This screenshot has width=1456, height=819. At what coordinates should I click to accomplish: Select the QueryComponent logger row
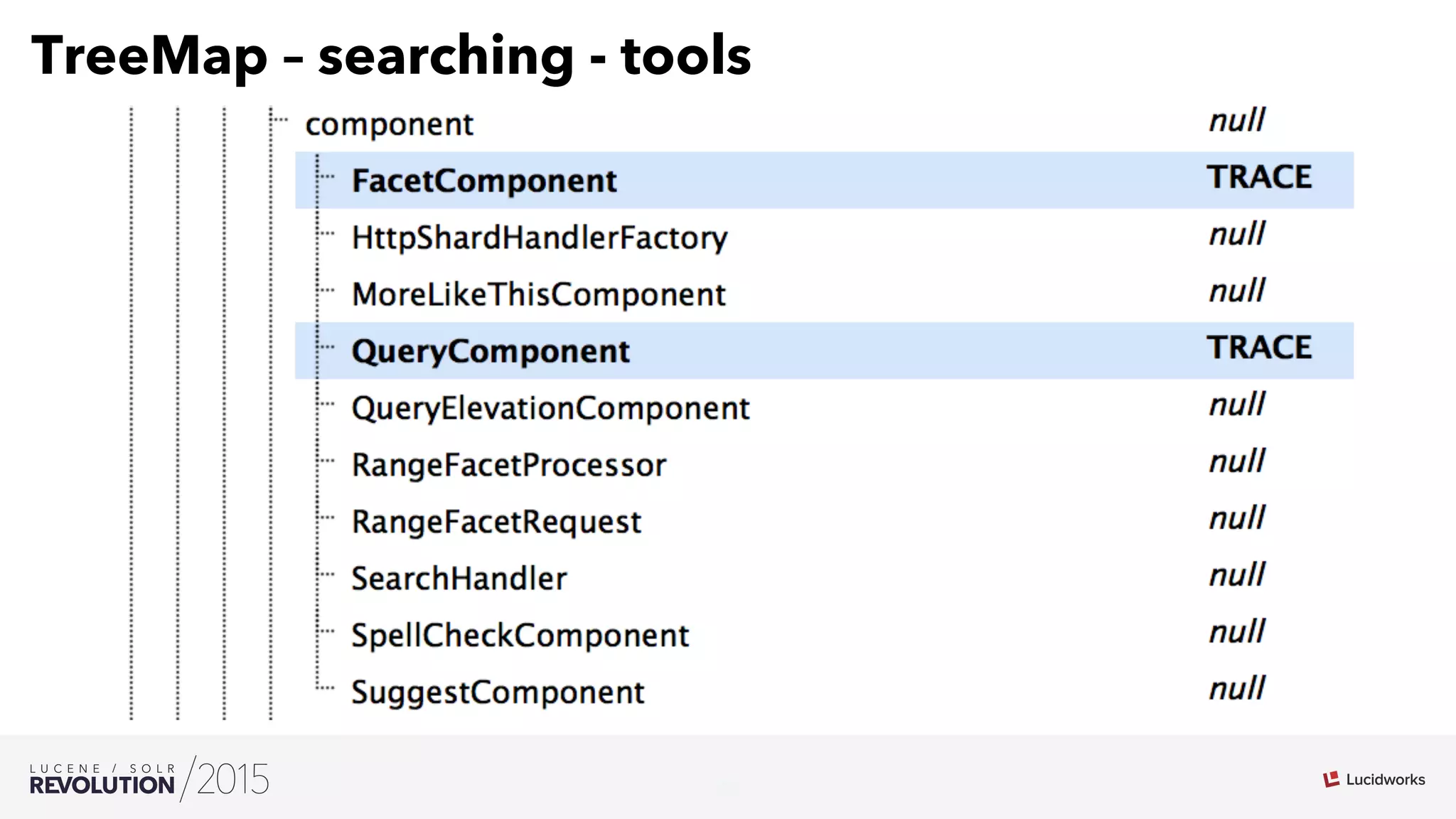[824, 350]
